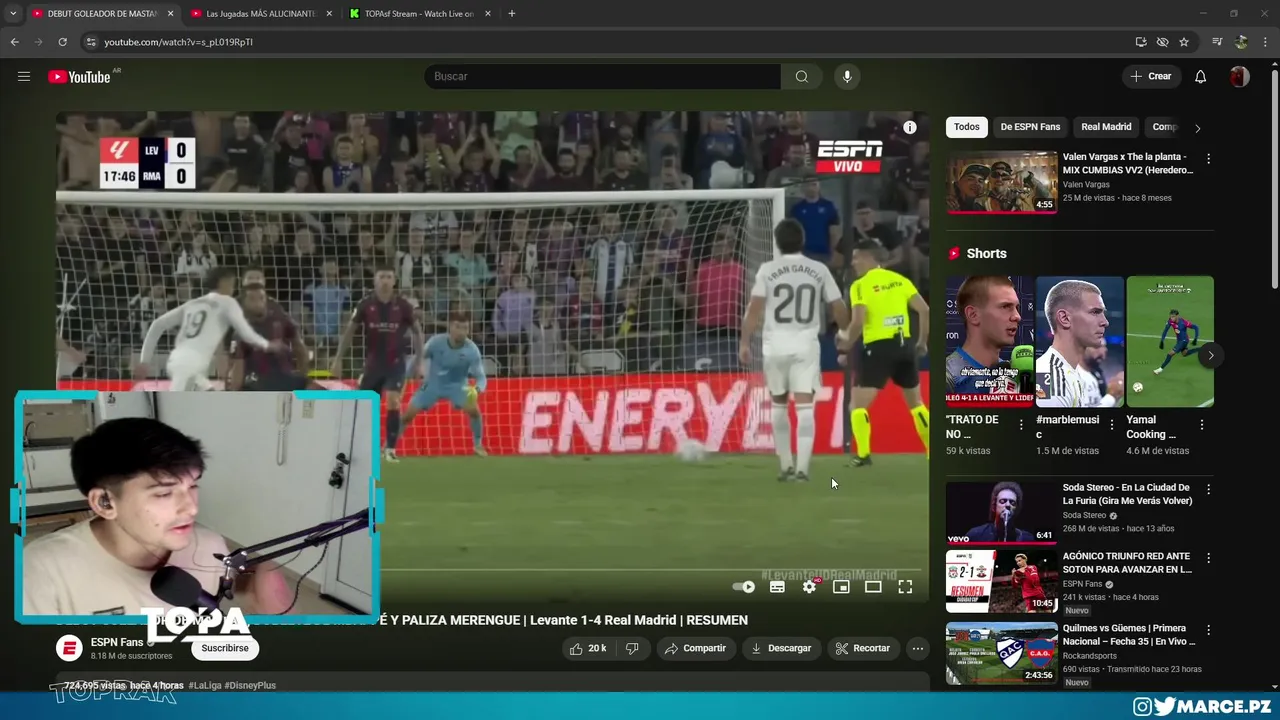Click the address bar URL
The width and height of the screenshot is (1280, 720).
click(x=178, y=42)
